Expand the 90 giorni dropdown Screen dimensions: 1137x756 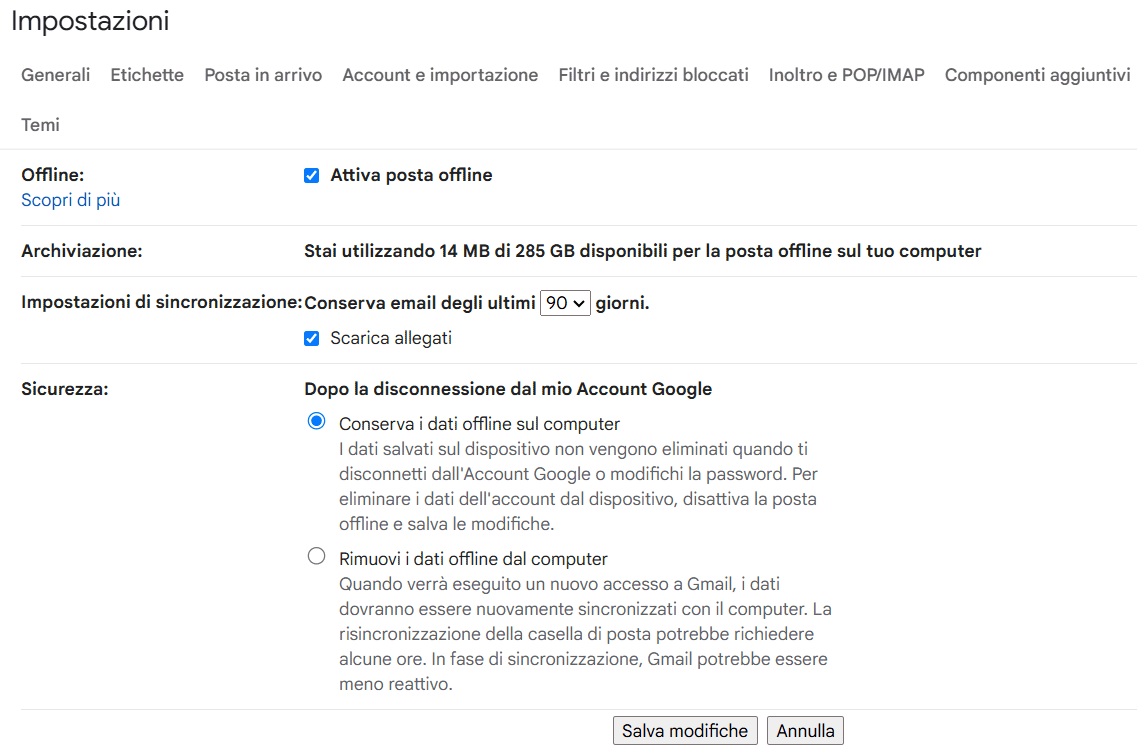tap(565, 303)
